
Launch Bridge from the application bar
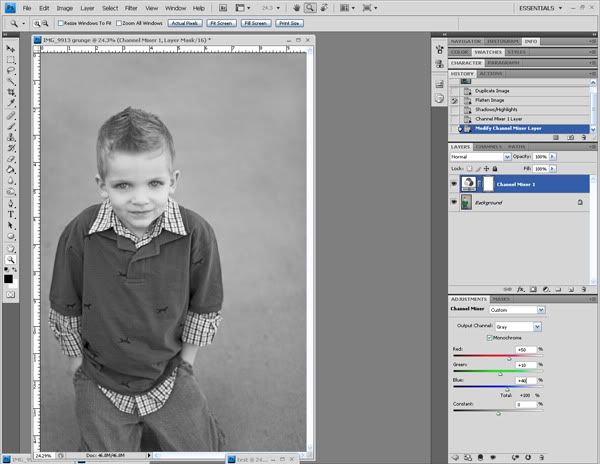pos(223,8)
